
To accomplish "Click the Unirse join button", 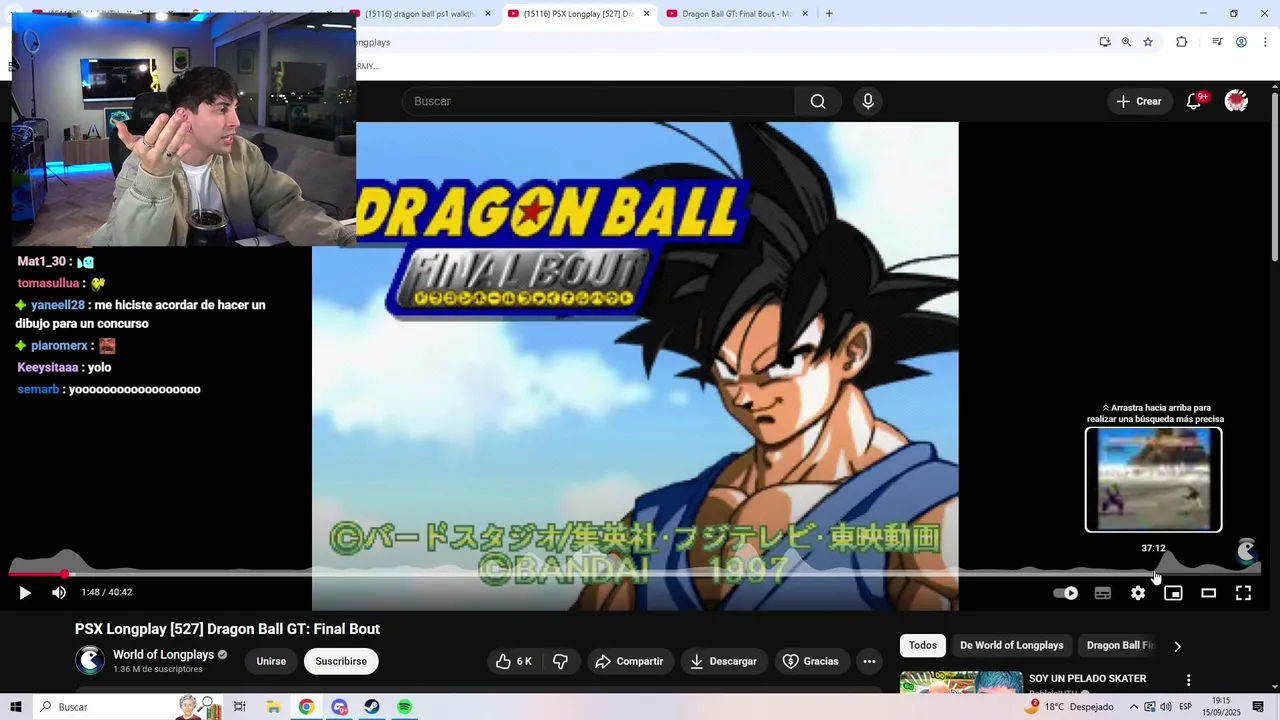I will pos(271,661).
